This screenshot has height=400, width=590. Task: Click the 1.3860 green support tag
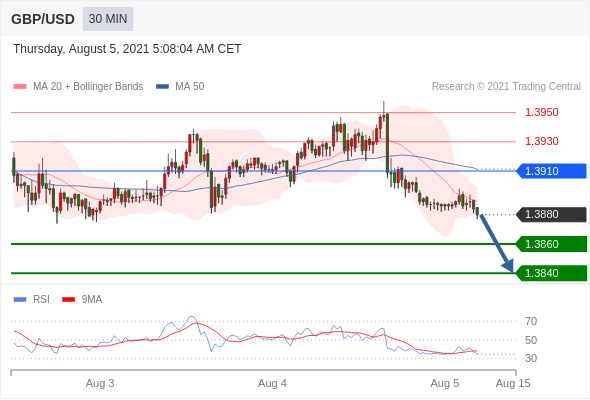click(551, 244)
